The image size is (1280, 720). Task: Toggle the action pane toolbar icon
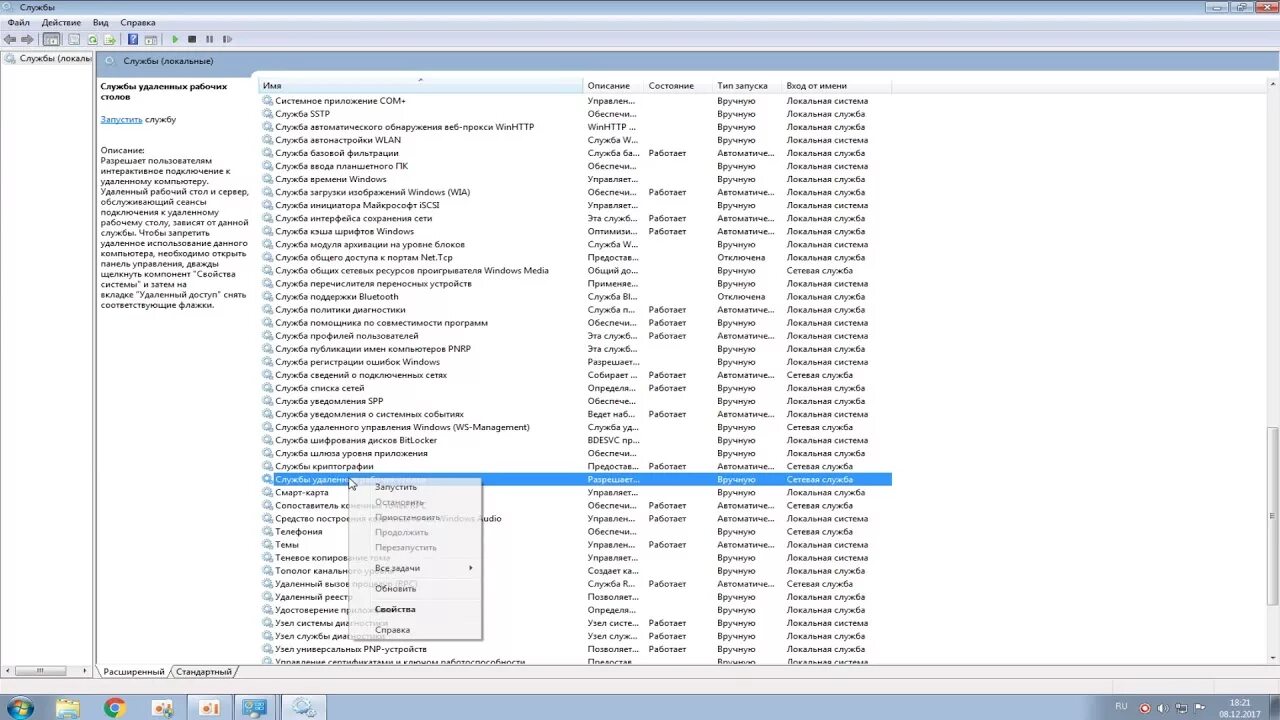(151, 39)
